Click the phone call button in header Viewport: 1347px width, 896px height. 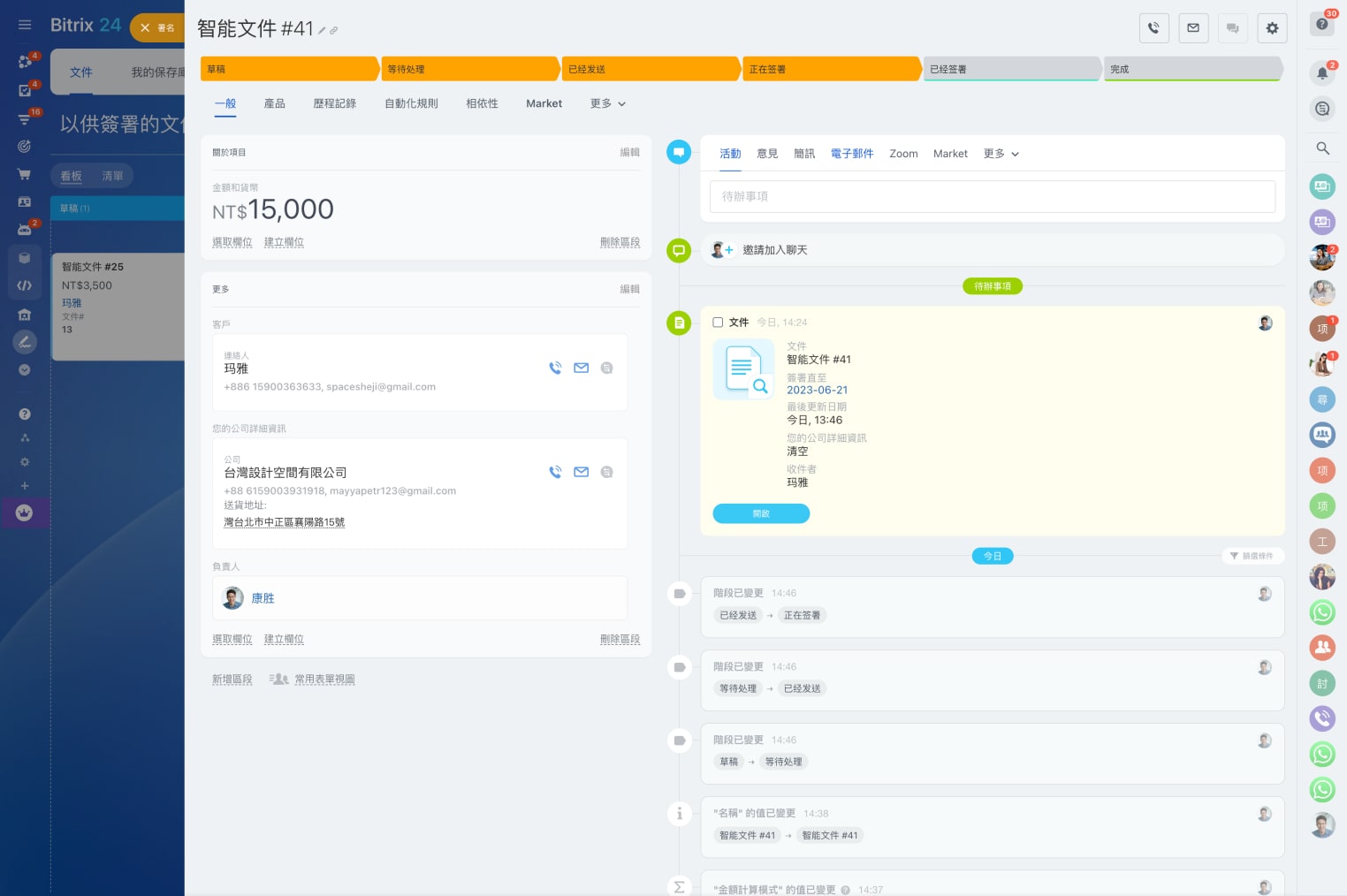pyautogui.click(x=1154, y=28)
